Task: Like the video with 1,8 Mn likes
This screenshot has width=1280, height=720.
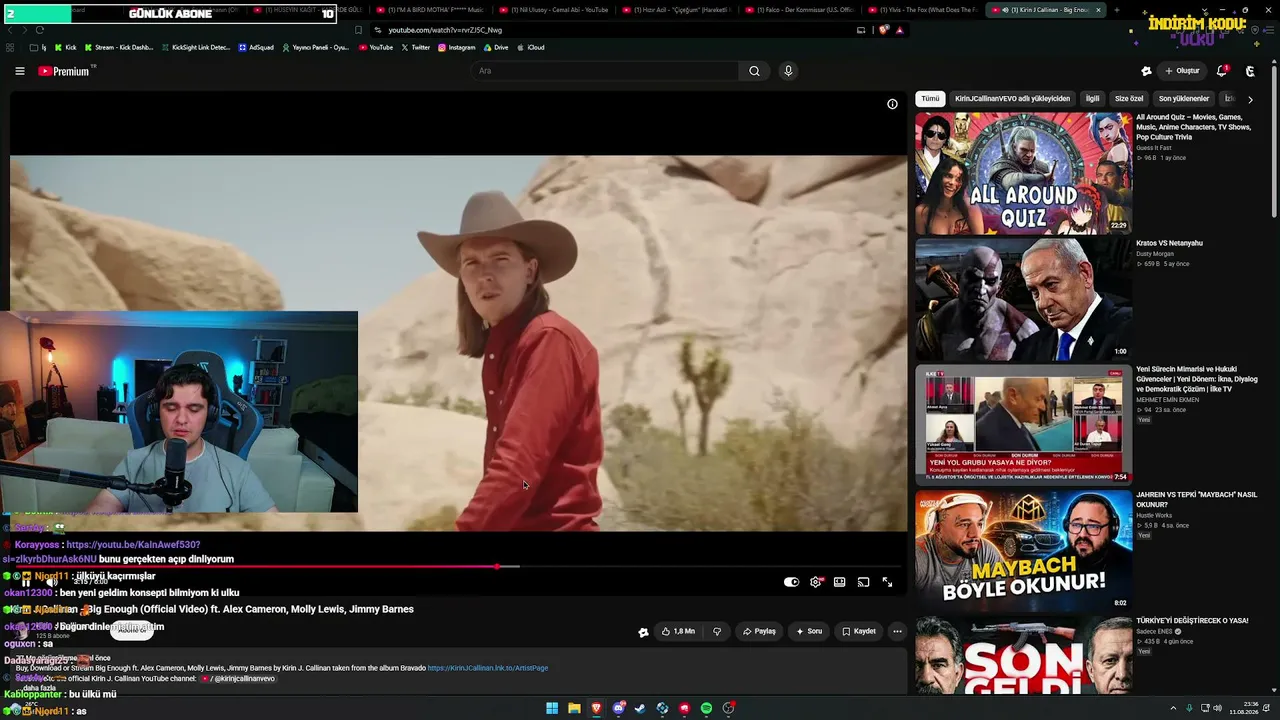Action: [678, 631]
